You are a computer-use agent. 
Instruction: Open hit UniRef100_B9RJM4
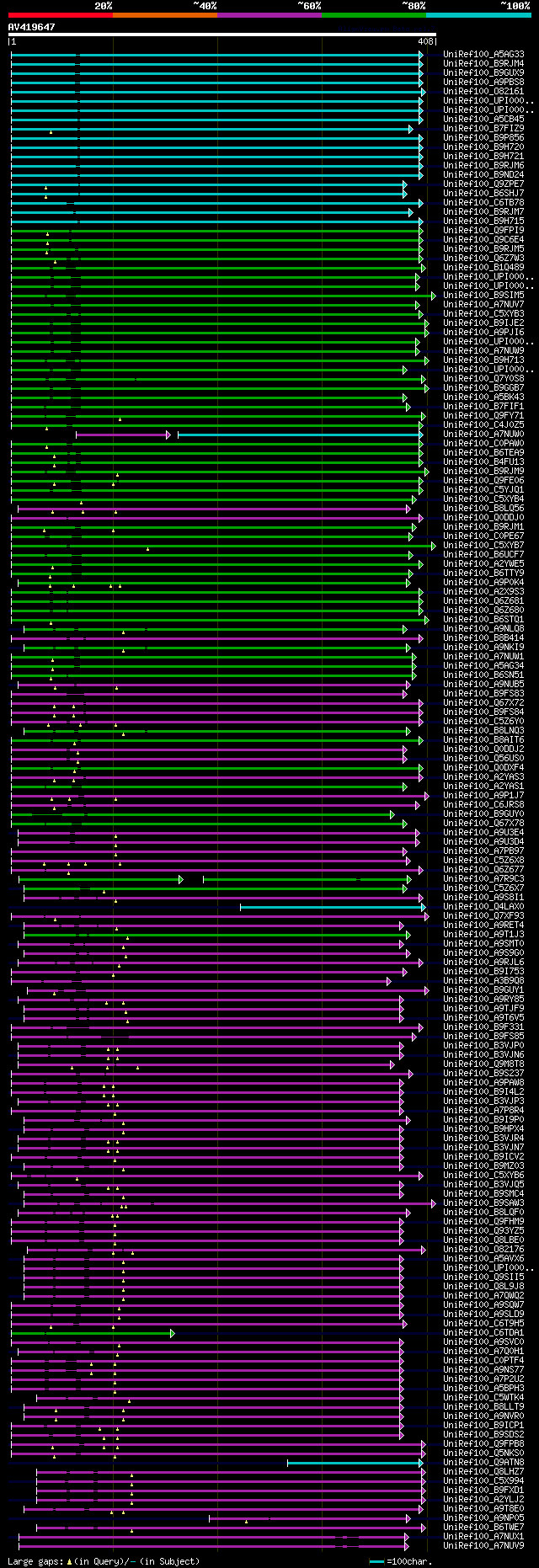(483, 64)
